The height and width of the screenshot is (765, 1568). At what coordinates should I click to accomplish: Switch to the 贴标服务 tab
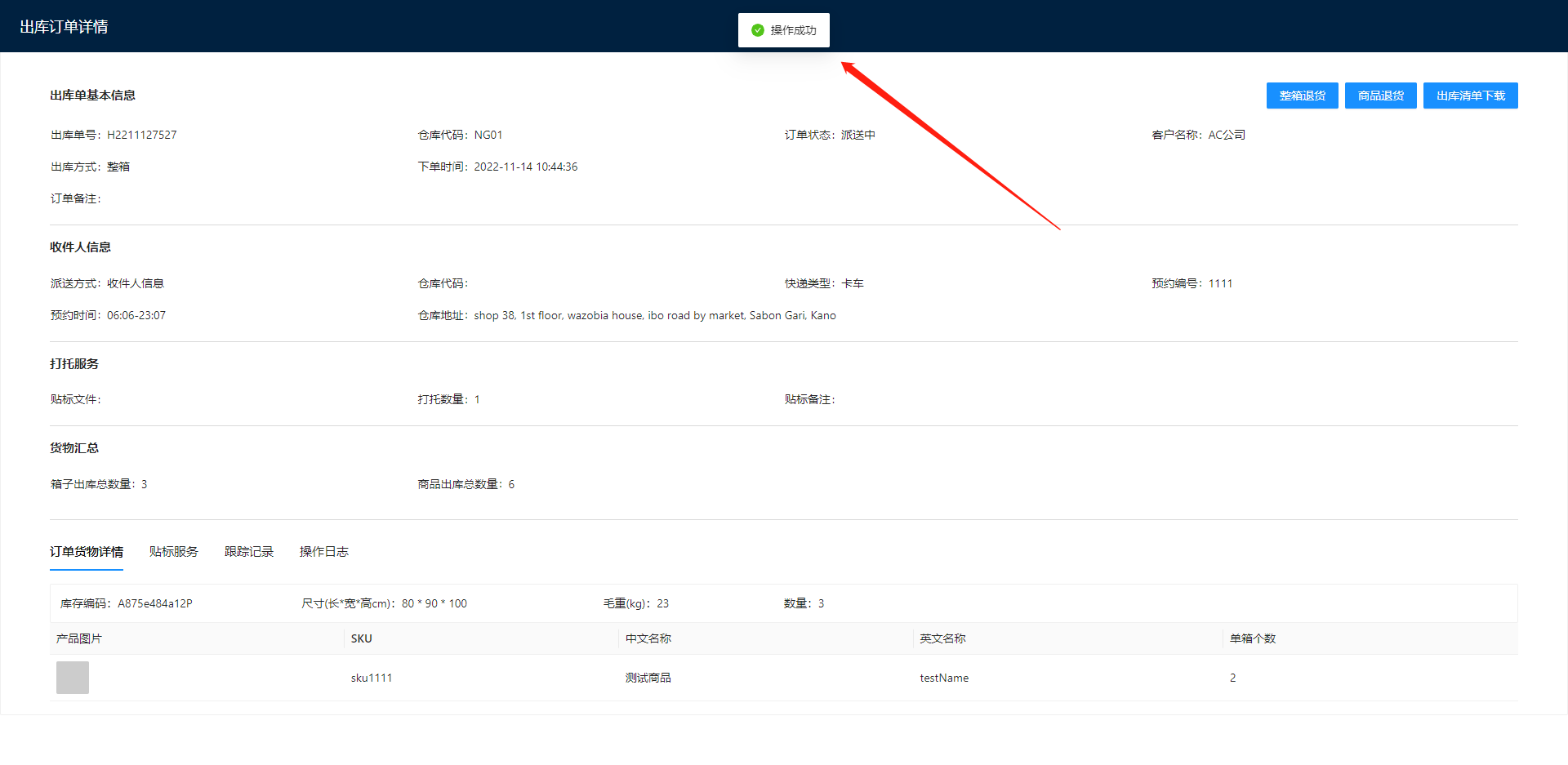(x=174, y=552)
